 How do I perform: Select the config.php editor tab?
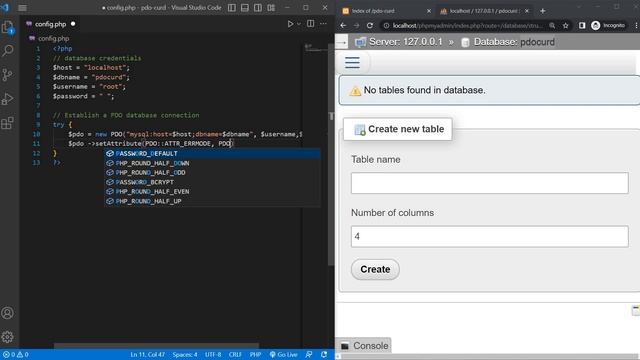(50, 24)
